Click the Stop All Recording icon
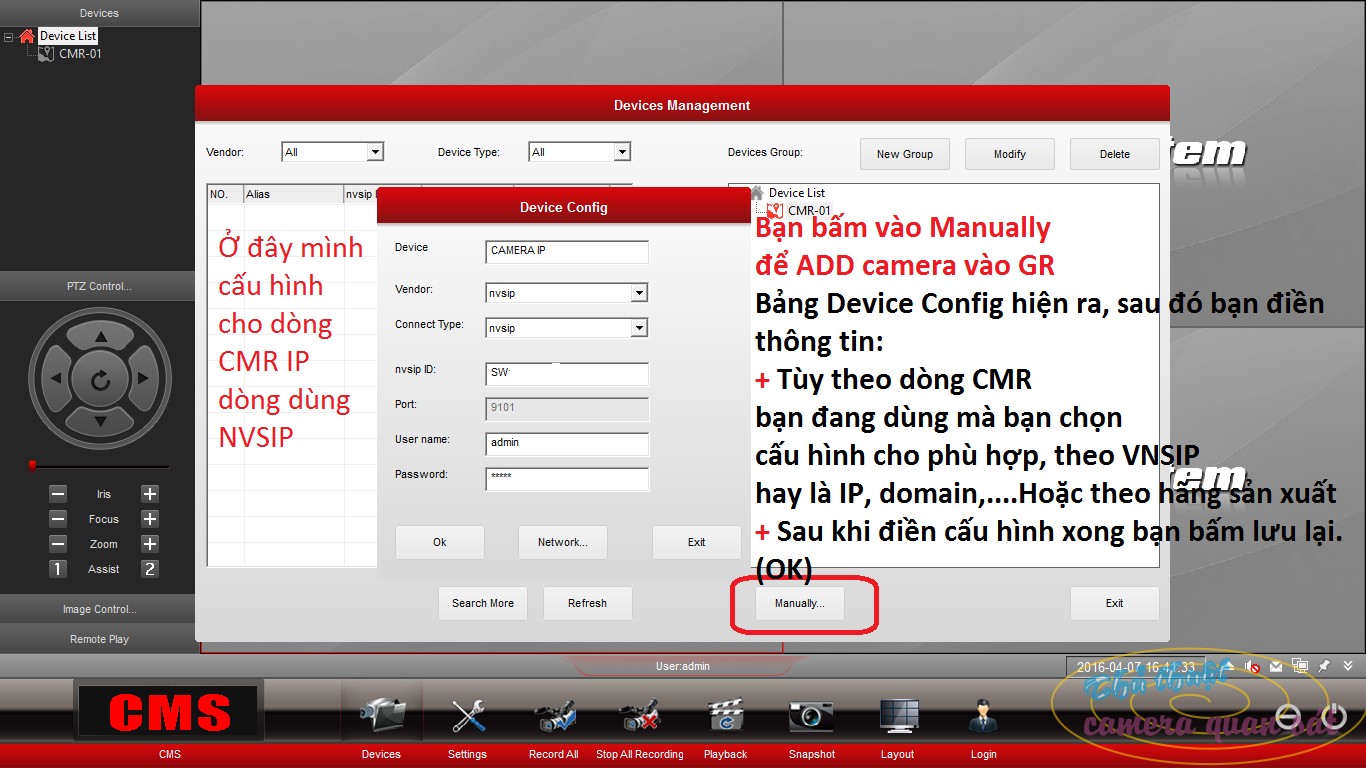The image size is (1366, 768). tap(639, 715)
